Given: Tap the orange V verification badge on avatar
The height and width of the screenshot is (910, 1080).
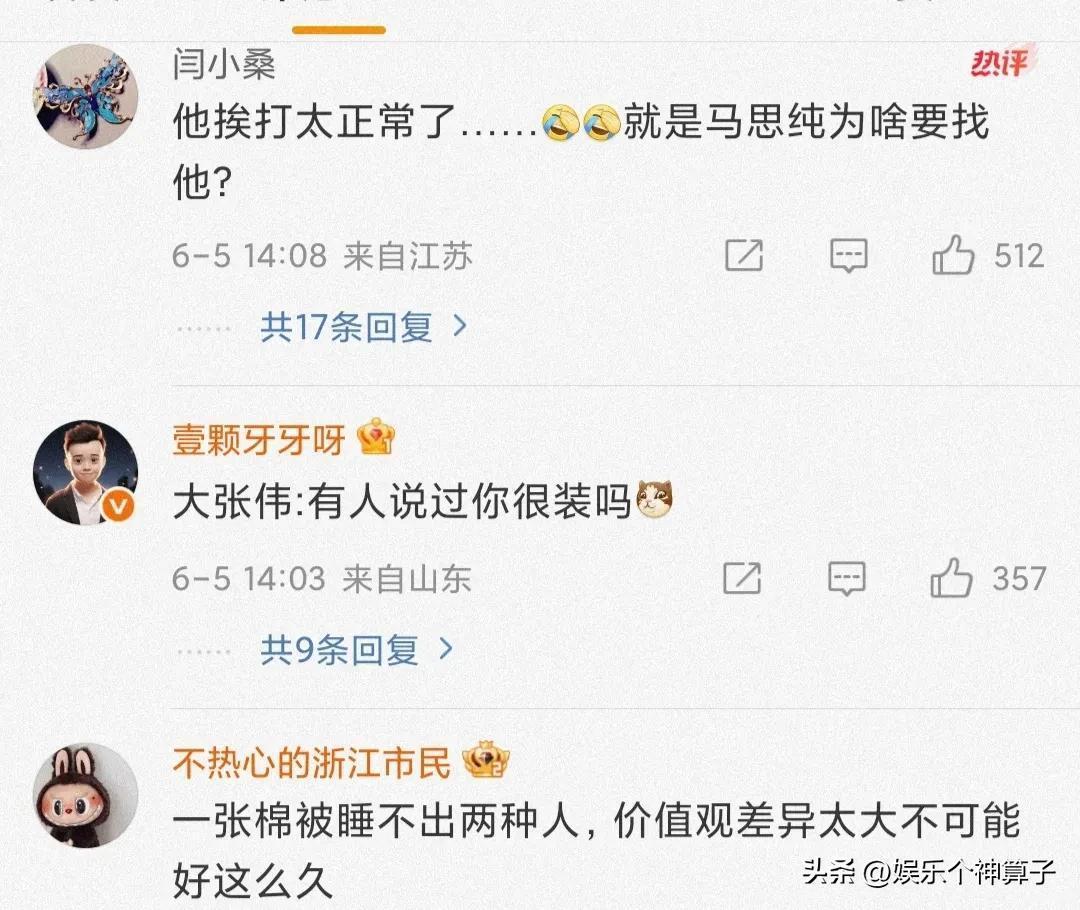Looking at the screenshot, I should click(x=118, y=507).
